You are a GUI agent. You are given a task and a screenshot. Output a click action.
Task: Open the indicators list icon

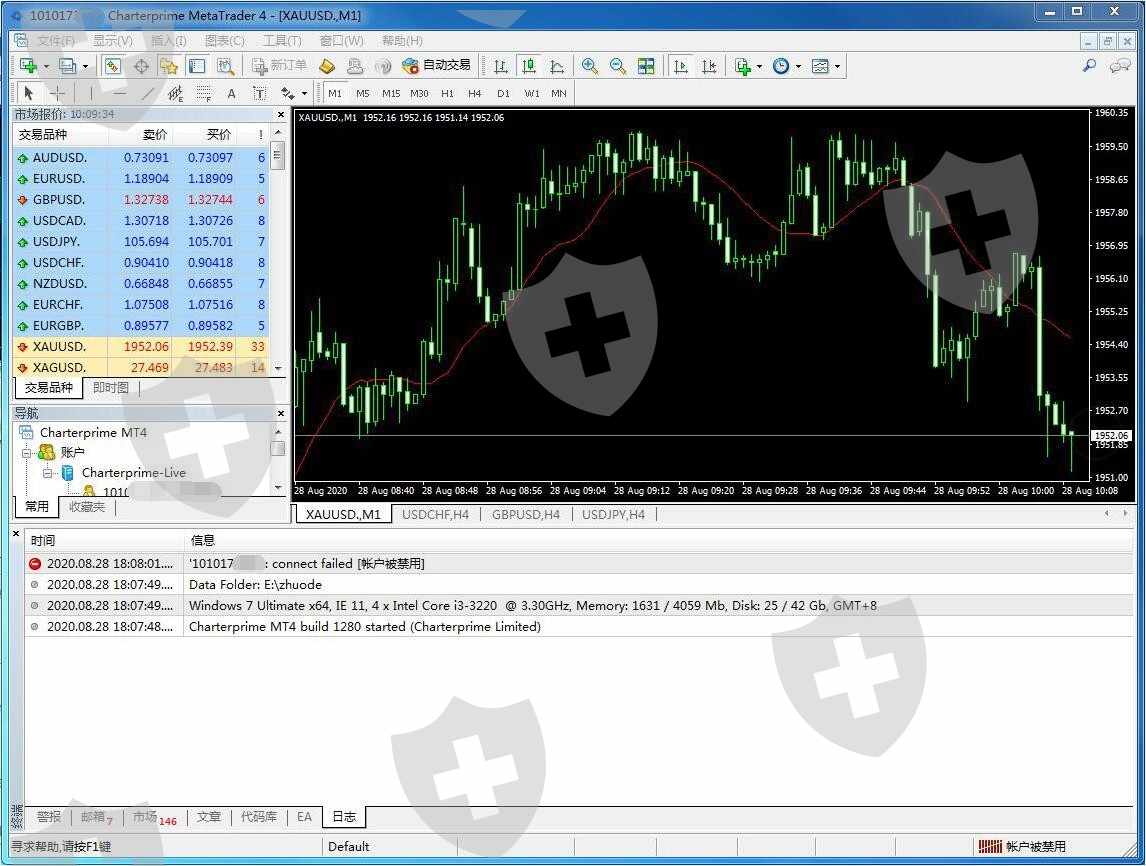pos(743,66)
